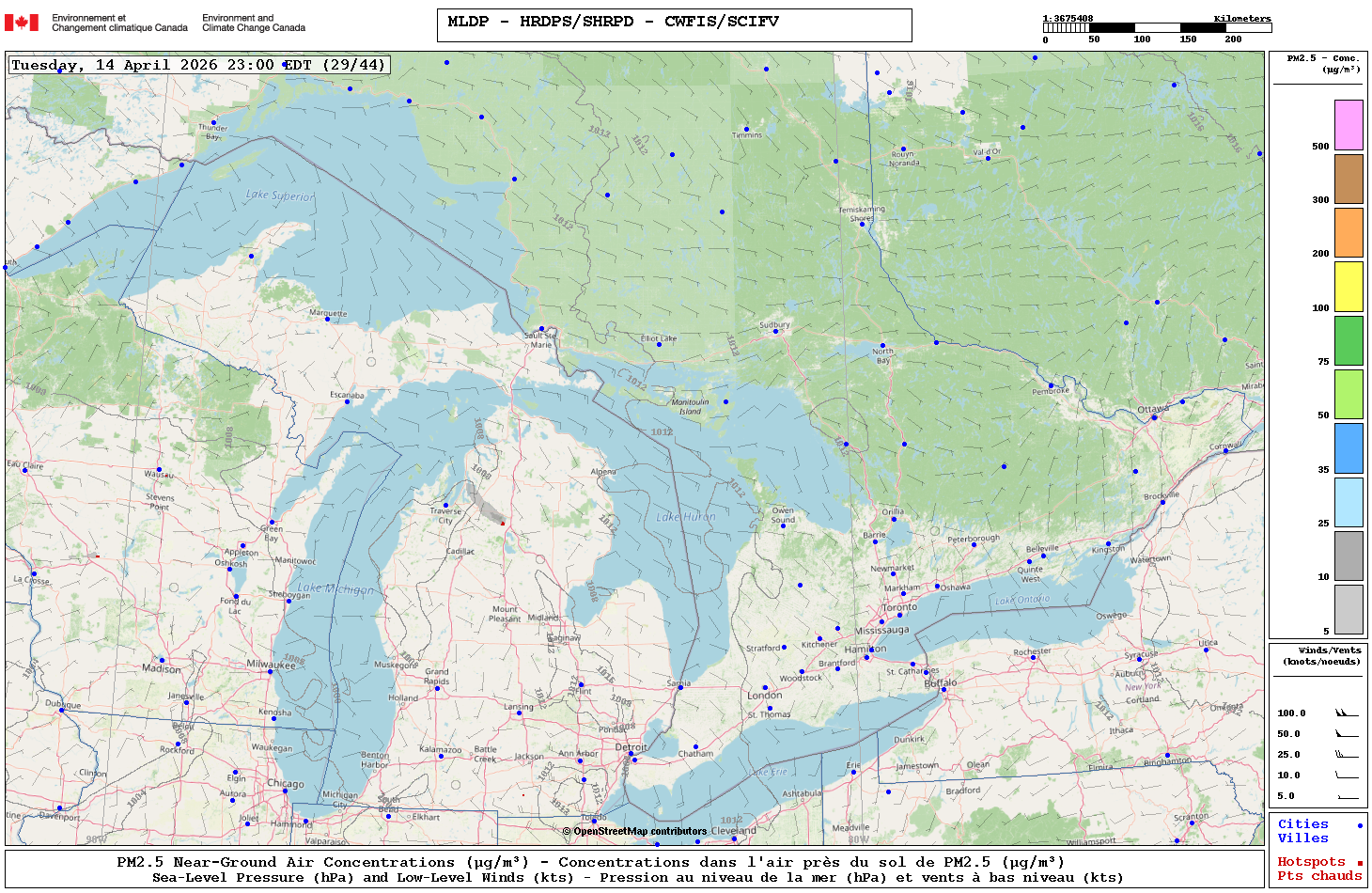Click the 25.0 knot wind barb symbol
Viewport: 1372px width, 893px height.
click(x=1346, y=755)
